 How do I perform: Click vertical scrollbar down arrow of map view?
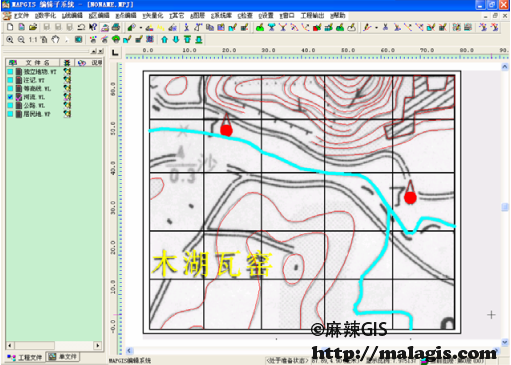pyautogui.click(x=505, y=342)
